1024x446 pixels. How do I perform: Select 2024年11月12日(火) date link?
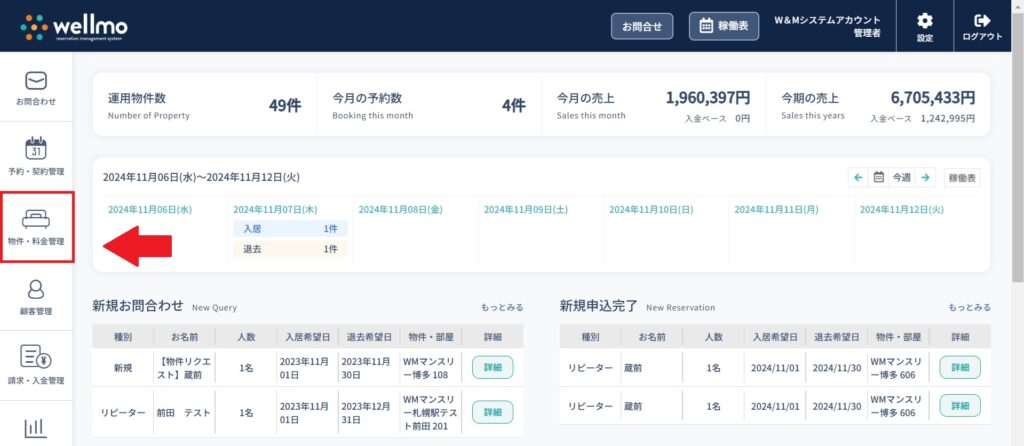pos(902,210)
